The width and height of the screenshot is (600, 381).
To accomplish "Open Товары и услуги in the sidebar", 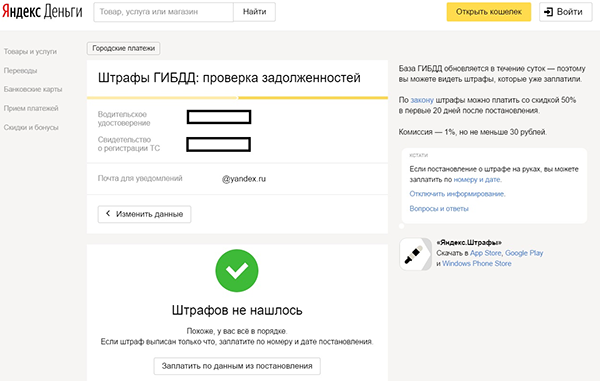I will pyautogui.click(x=30, y=52).
